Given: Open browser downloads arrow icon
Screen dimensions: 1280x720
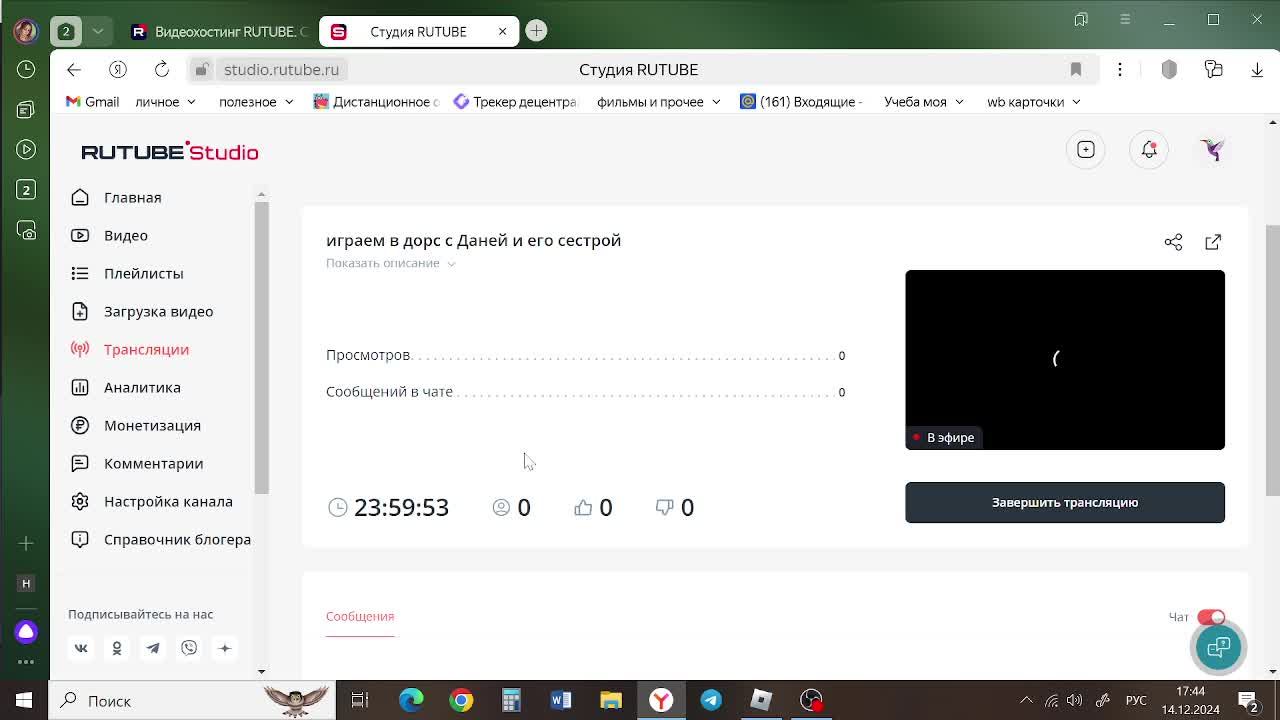Looking at the screenshot, I should point(1257,69).
